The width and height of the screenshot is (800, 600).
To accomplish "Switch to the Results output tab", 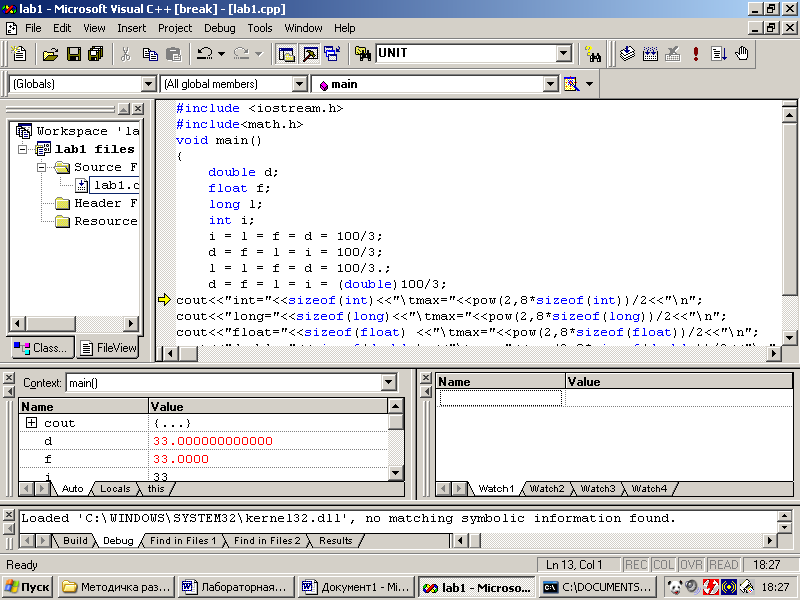I will (335, 541).
